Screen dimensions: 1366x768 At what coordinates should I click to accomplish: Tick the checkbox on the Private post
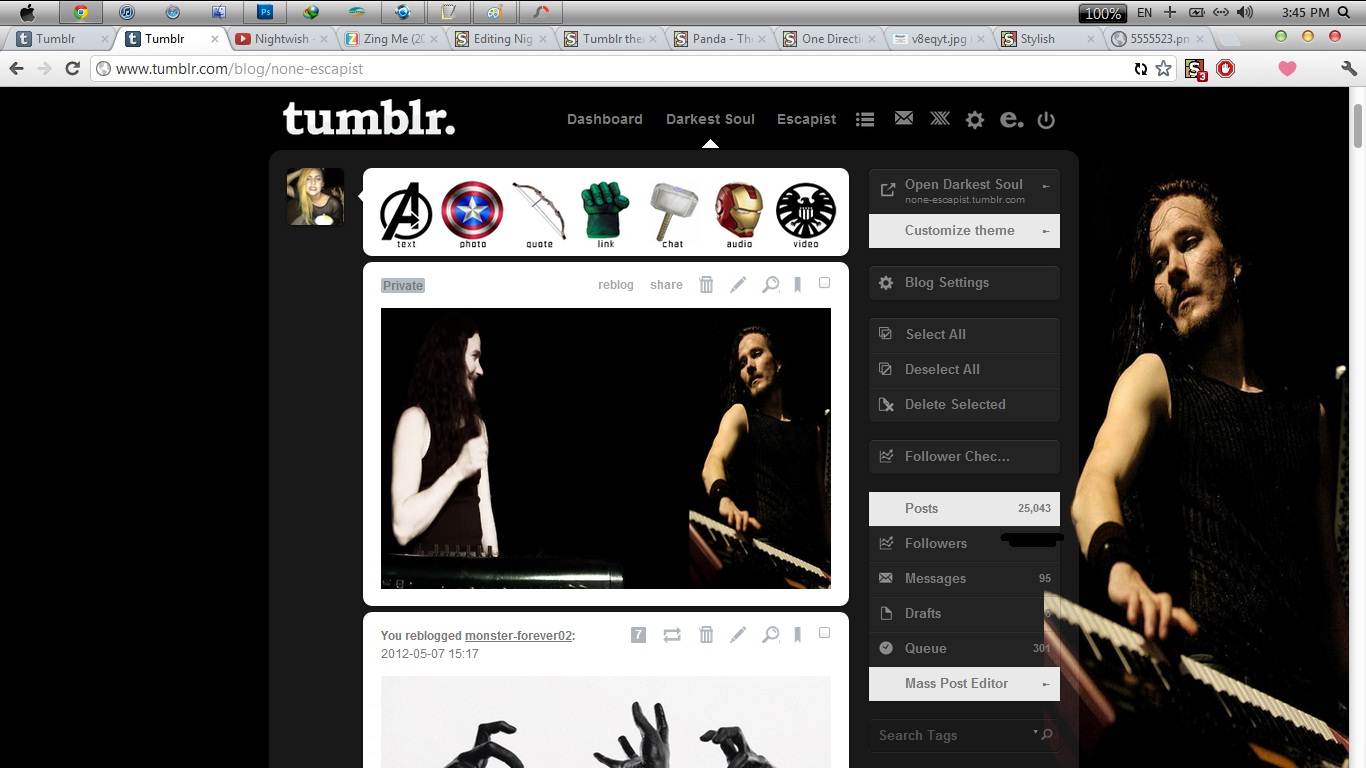[824, 283]
